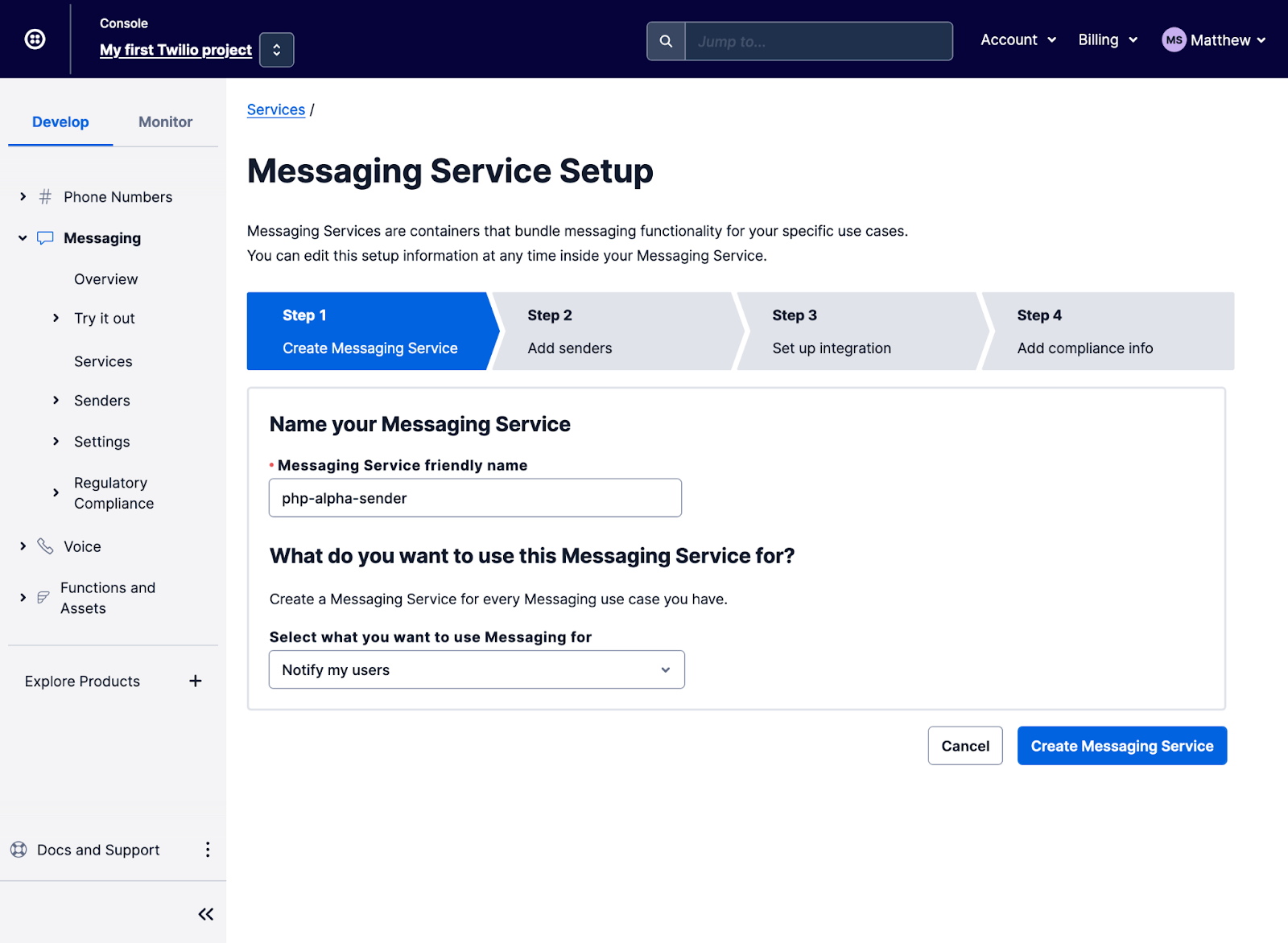Open Services in the sidebar
This screenshot has width=1288, height=943.
(103, 362)
